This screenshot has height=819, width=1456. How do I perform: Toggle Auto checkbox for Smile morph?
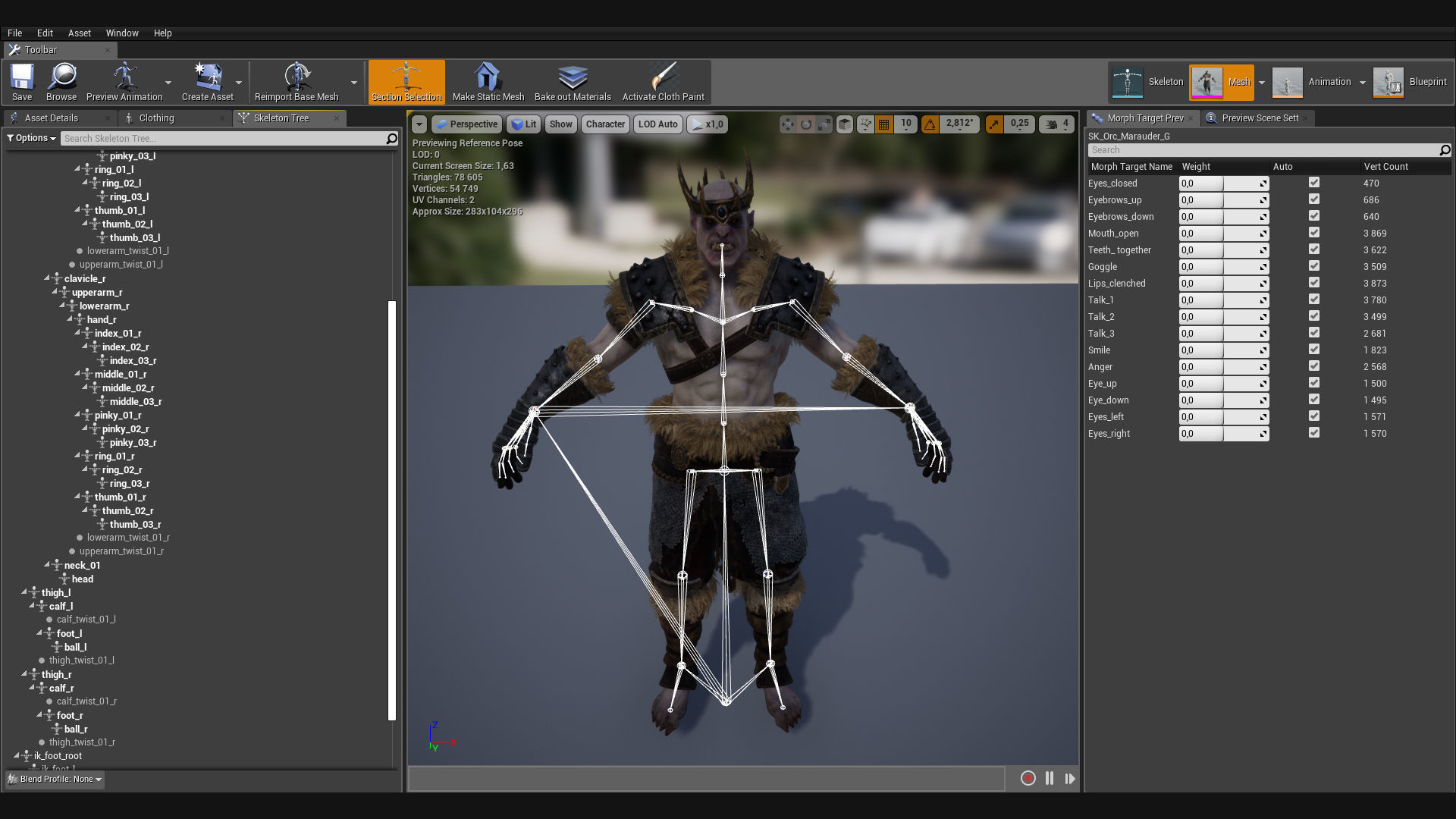tap(1314, 350)
